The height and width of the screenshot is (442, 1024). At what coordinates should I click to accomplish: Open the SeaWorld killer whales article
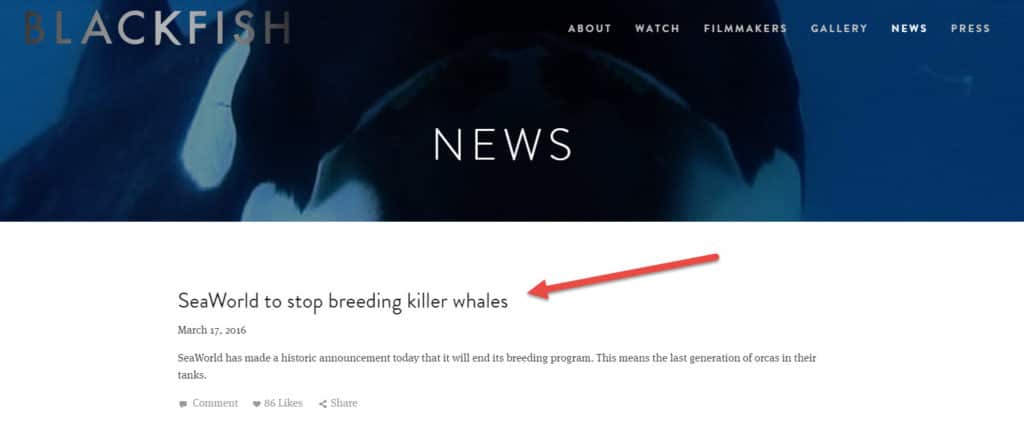342,301
